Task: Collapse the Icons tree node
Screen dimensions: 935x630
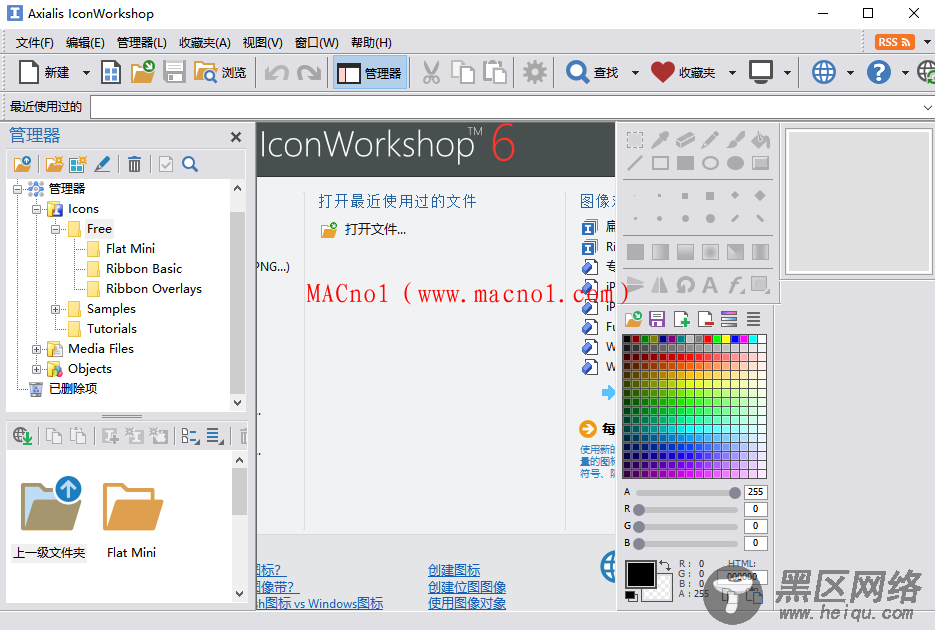Action: pos(36,210)
